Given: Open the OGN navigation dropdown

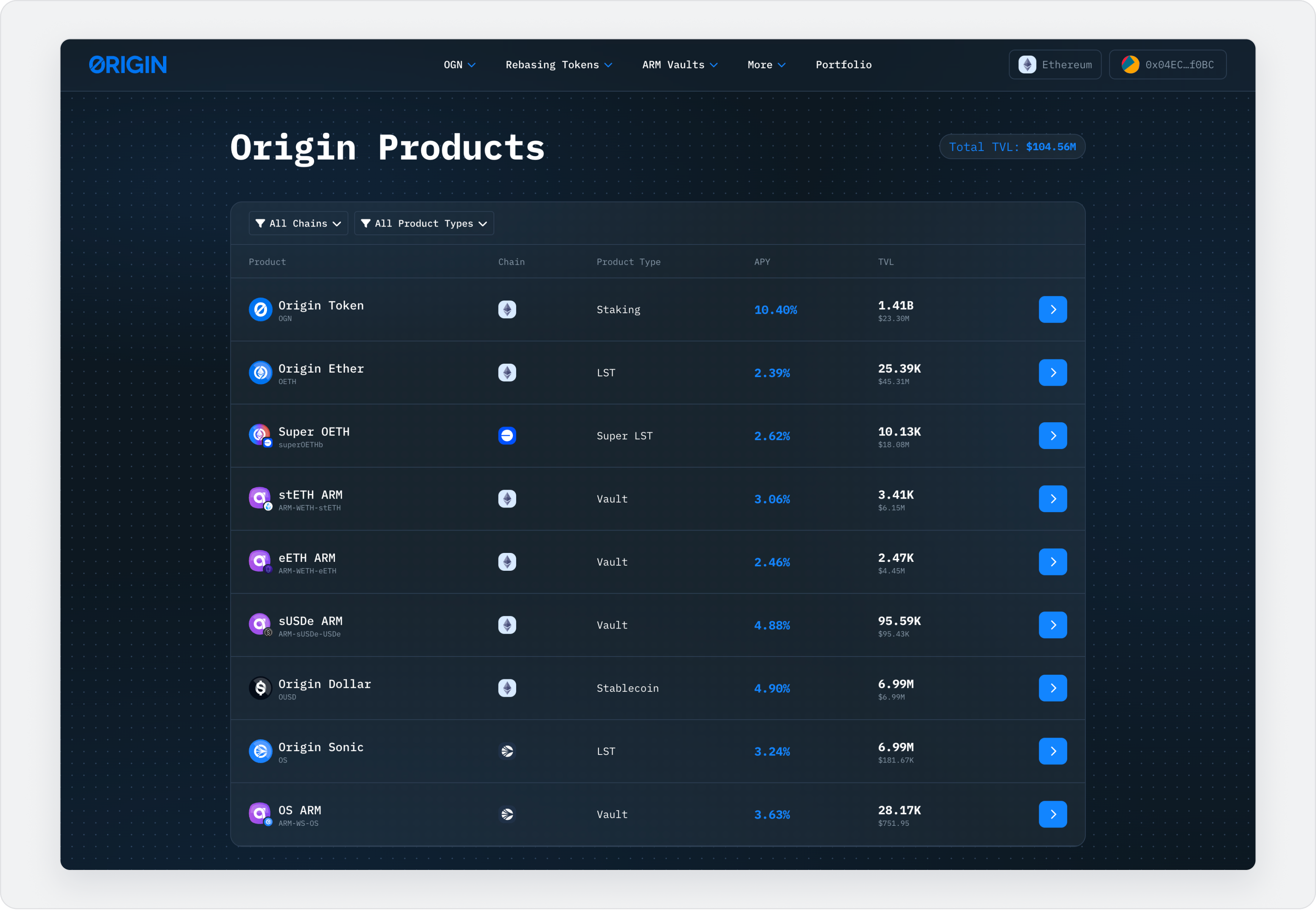Looking at the screenshot, I should point(459,65).
